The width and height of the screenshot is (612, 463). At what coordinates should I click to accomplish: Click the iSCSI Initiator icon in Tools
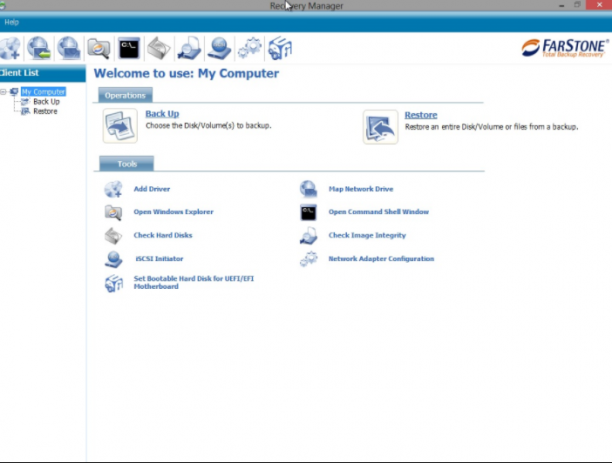114,259
